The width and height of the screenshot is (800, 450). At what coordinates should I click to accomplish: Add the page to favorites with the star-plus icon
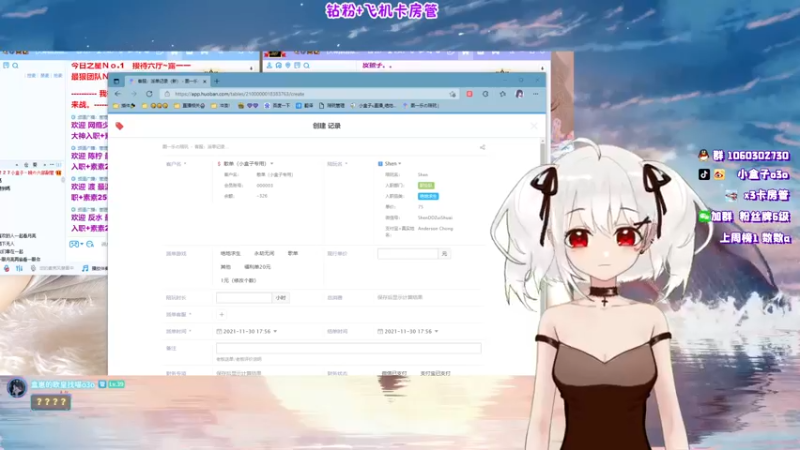pyautogui.click(x=453, y=94)
